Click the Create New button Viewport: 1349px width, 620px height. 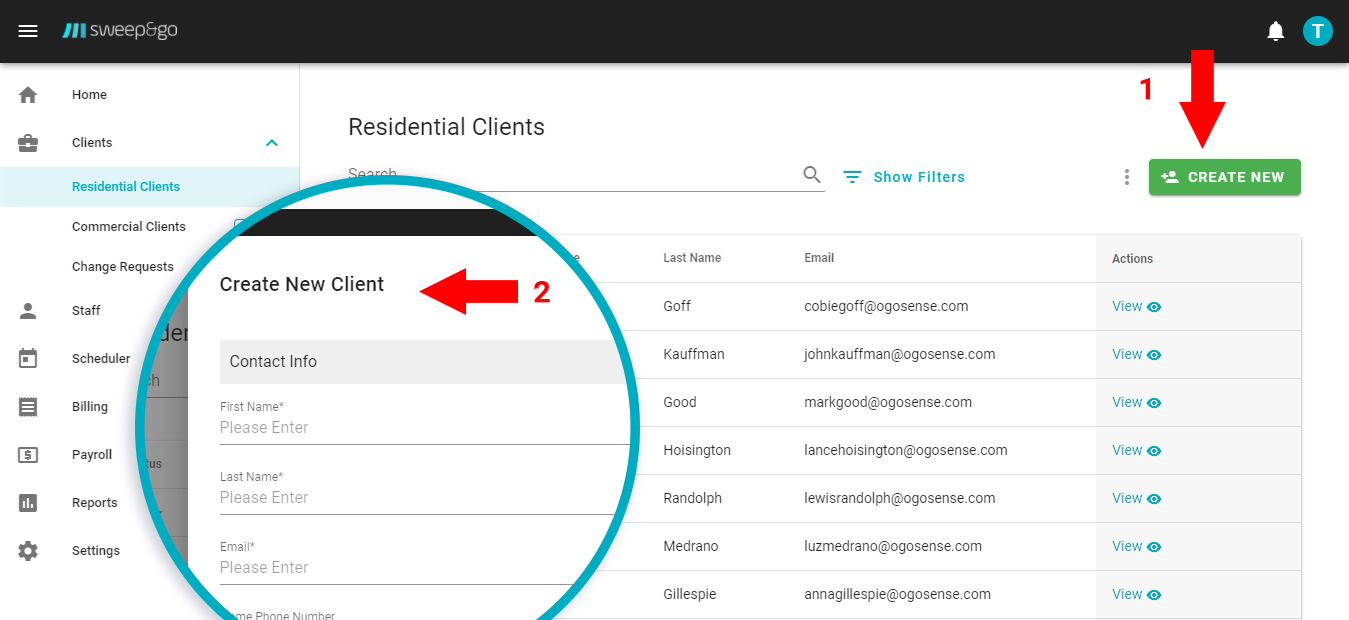click(1224, 176)
